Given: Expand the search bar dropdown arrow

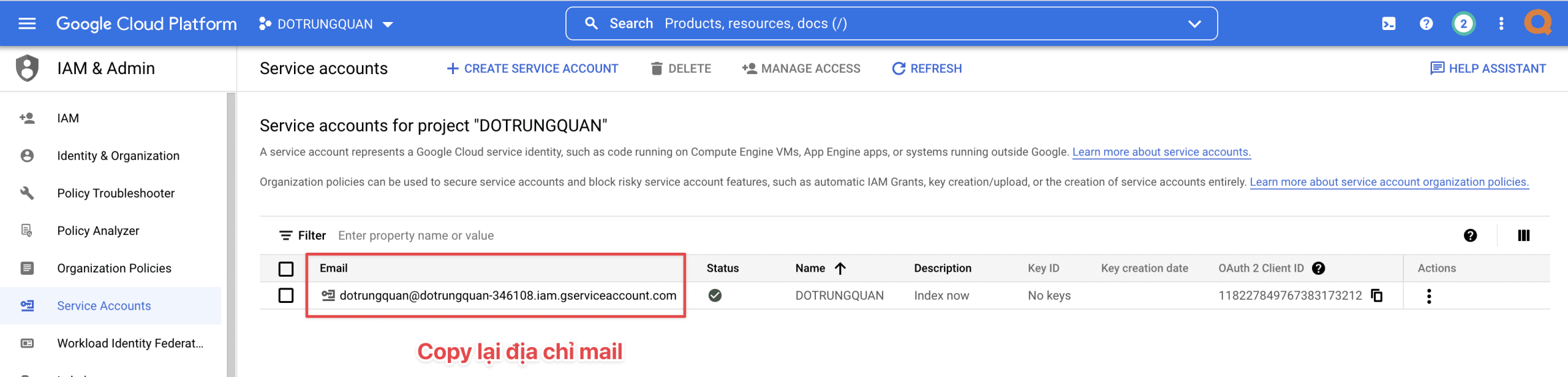Looking at the screenshot, I should coord(1194,24).
